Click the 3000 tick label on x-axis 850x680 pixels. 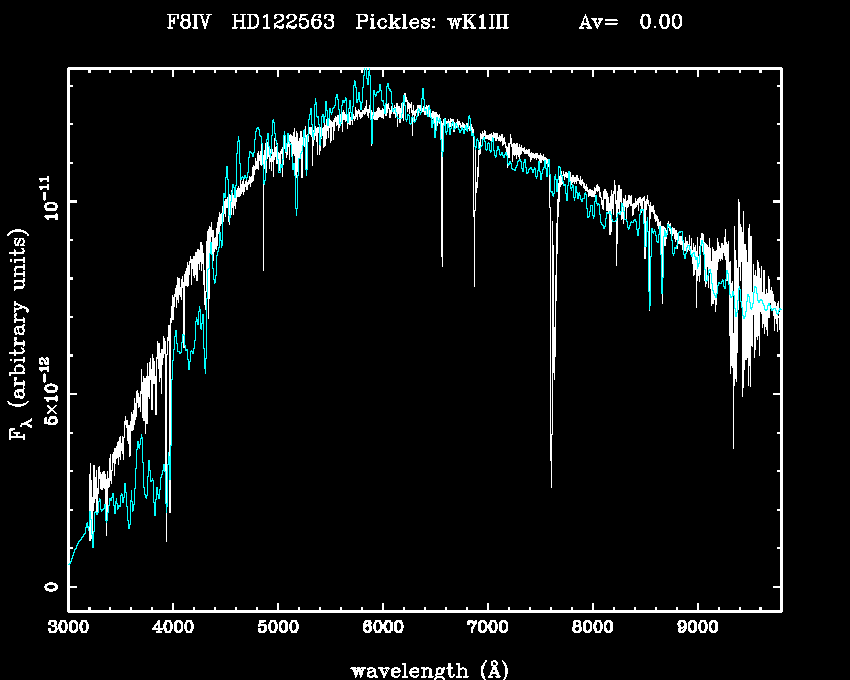click(x=68, y=629)
